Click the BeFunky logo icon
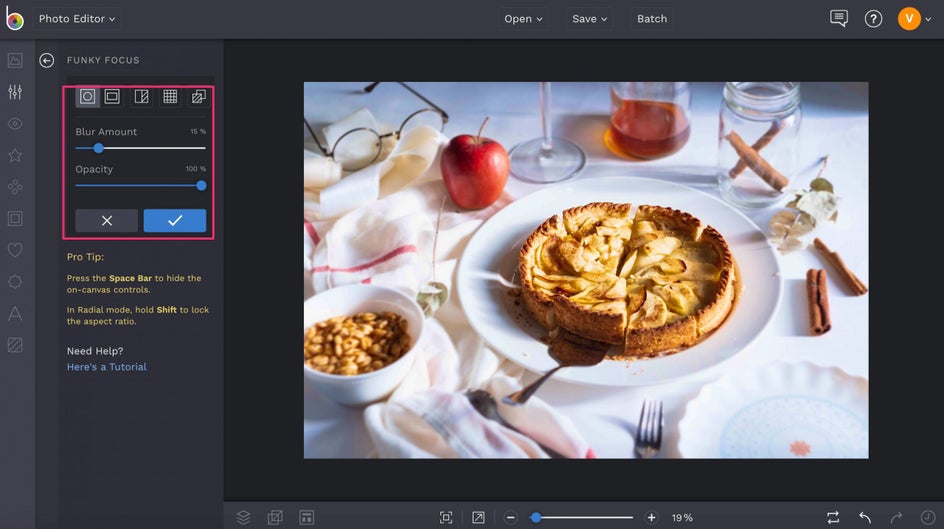The width and height of the screenshot is (944, 529). (14, 19)
